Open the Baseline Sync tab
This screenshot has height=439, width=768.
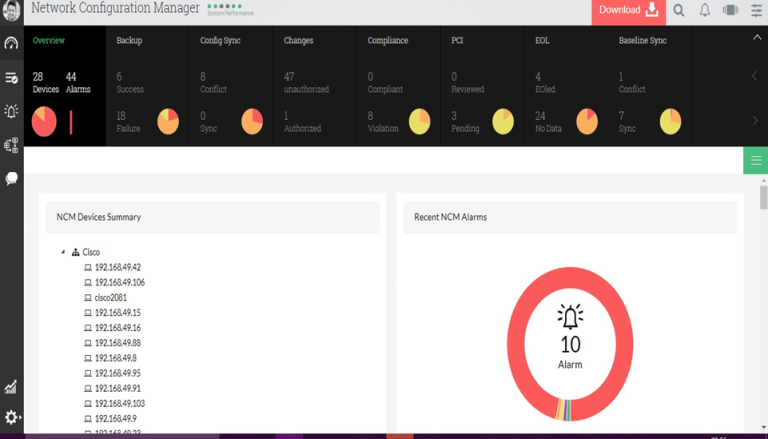pos(642,41)
